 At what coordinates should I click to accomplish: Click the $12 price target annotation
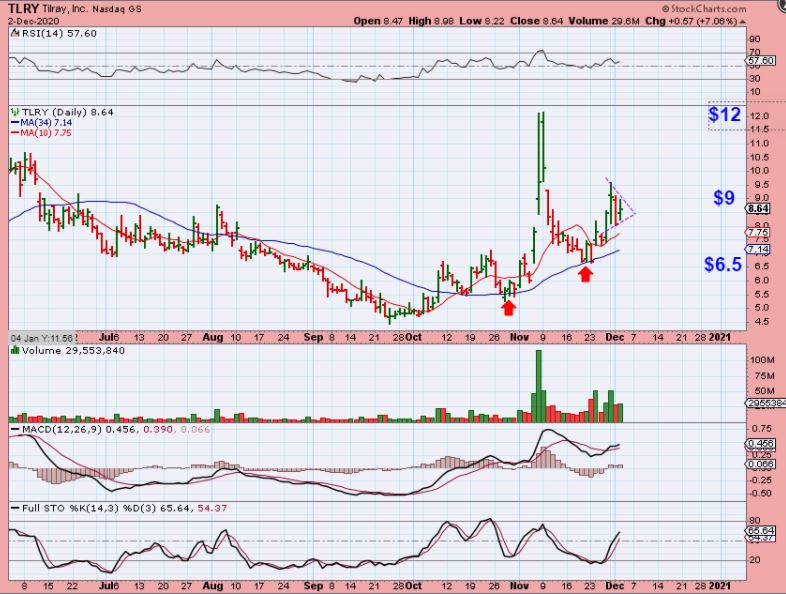tap(724, 115)
